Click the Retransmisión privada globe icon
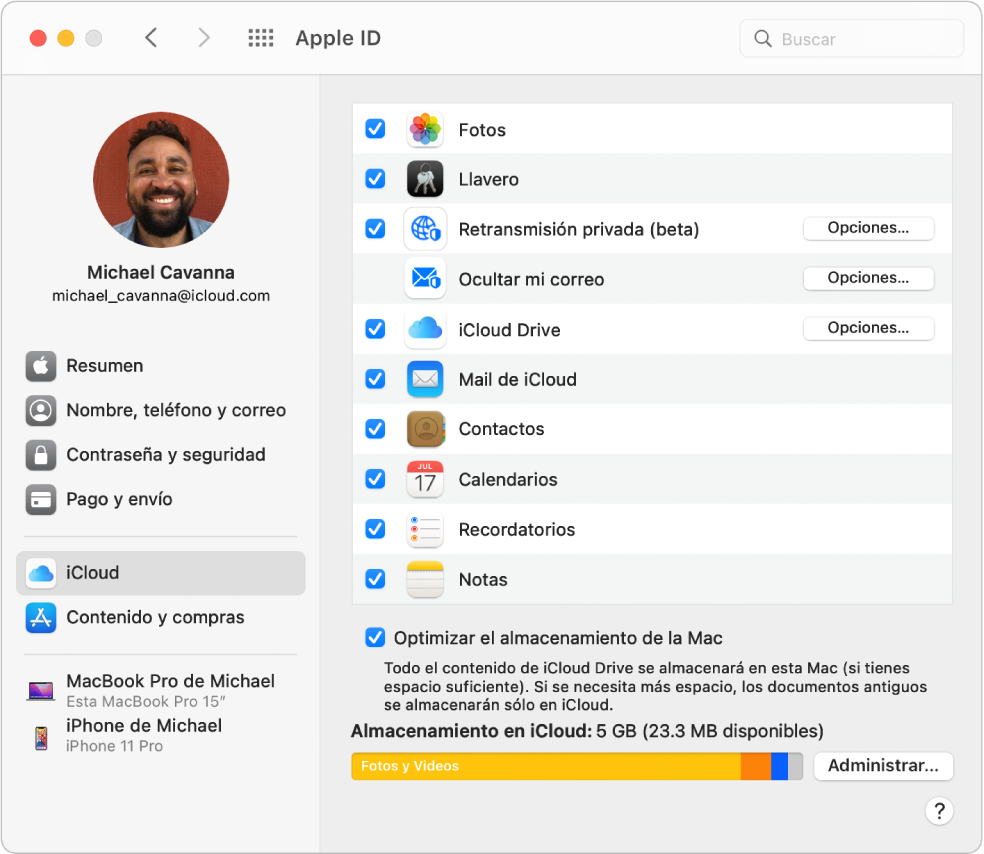 click(425, 229)
